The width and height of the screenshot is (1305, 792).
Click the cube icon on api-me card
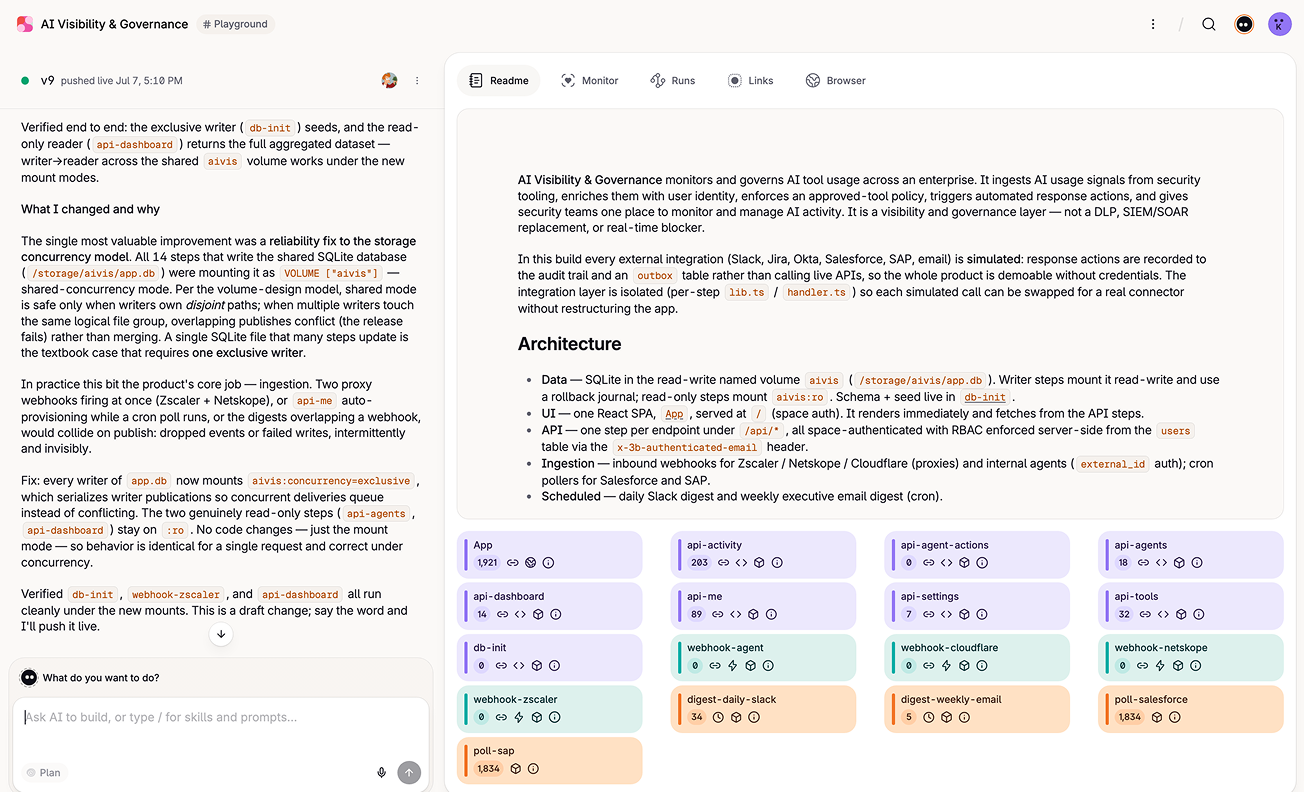[754, 614]
